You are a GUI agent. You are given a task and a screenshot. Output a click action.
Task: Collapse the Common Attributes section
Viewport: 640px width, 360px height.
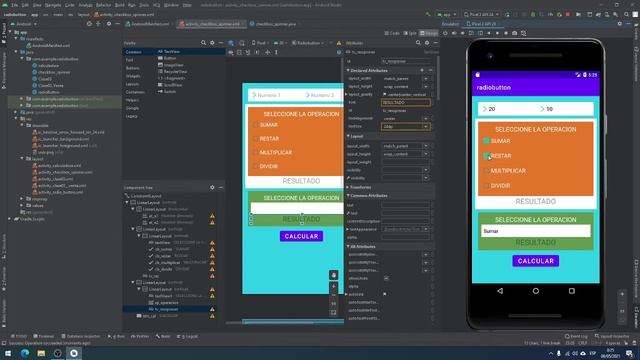pos(348,196)
